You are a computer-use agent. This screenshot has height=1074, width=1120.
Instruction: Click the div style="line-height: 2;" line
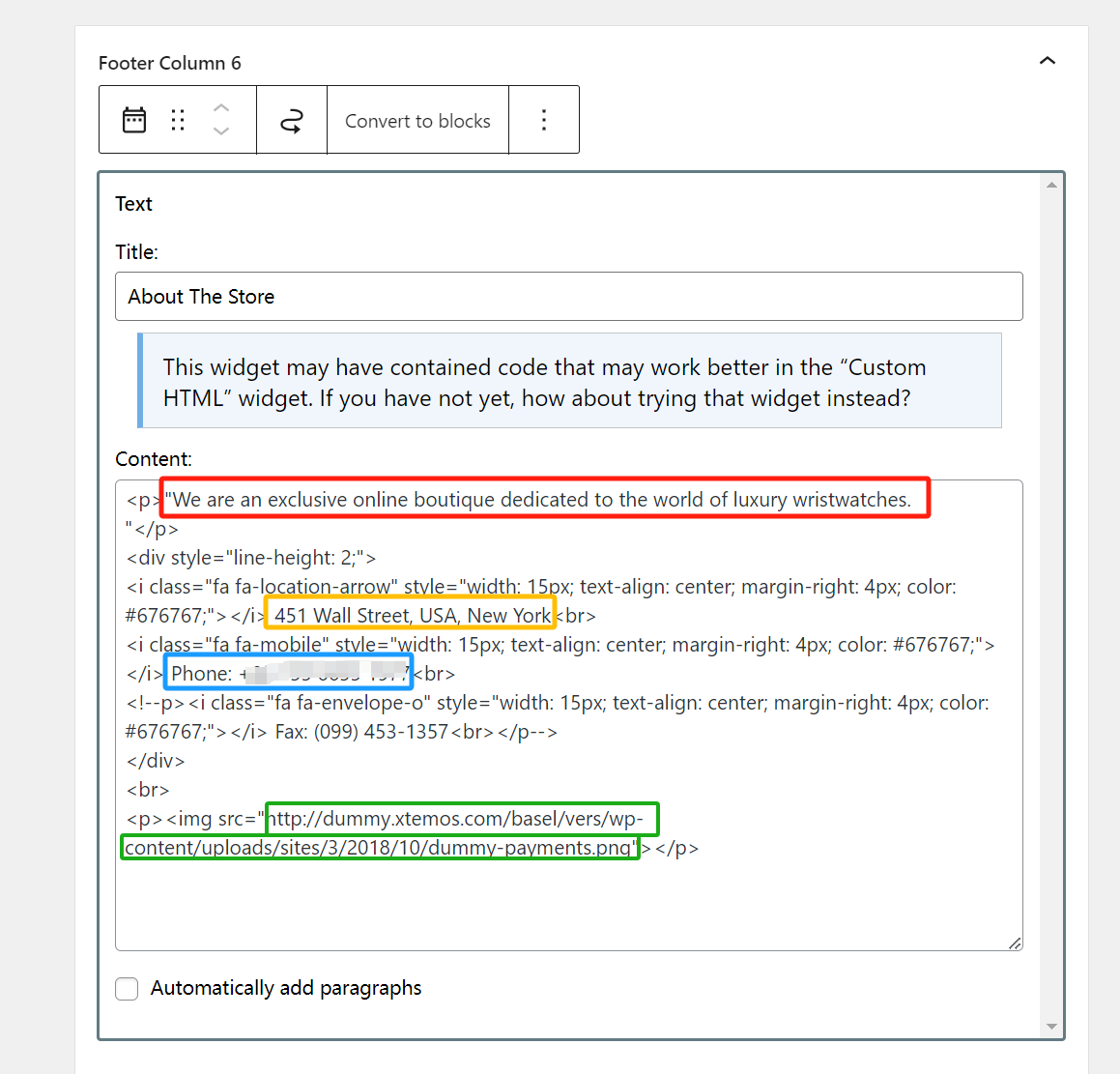pyautogui.click(x=251, y=558)
